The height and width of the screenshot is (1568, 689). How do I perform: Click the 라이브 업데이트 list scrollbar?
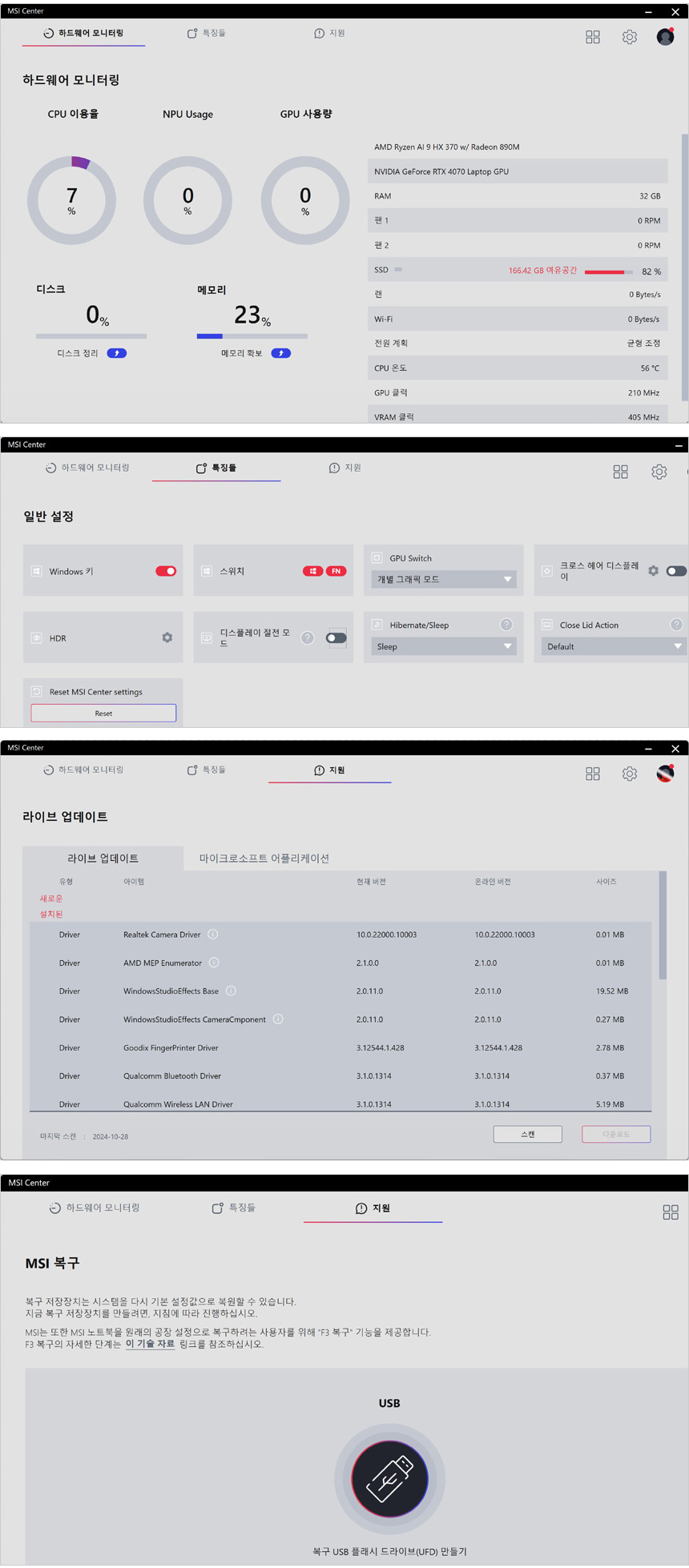tap(663, 925)
